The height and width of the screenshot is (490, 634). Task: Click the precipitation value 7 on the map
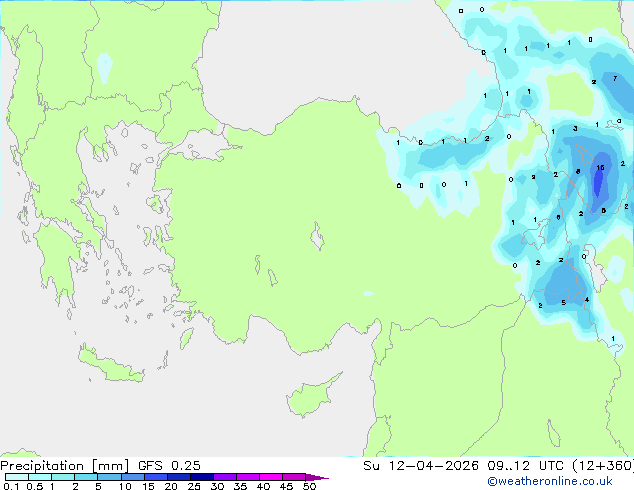point(615,78)
